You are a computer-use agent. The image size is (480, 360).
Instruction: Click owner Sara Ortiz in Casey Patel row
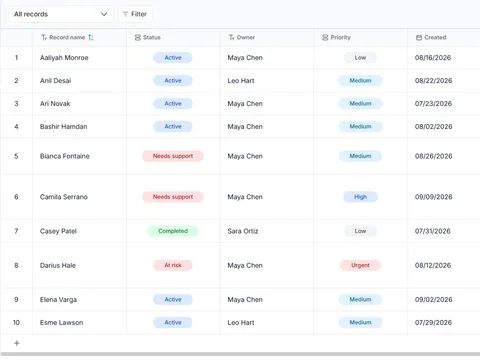click(243, 231)
